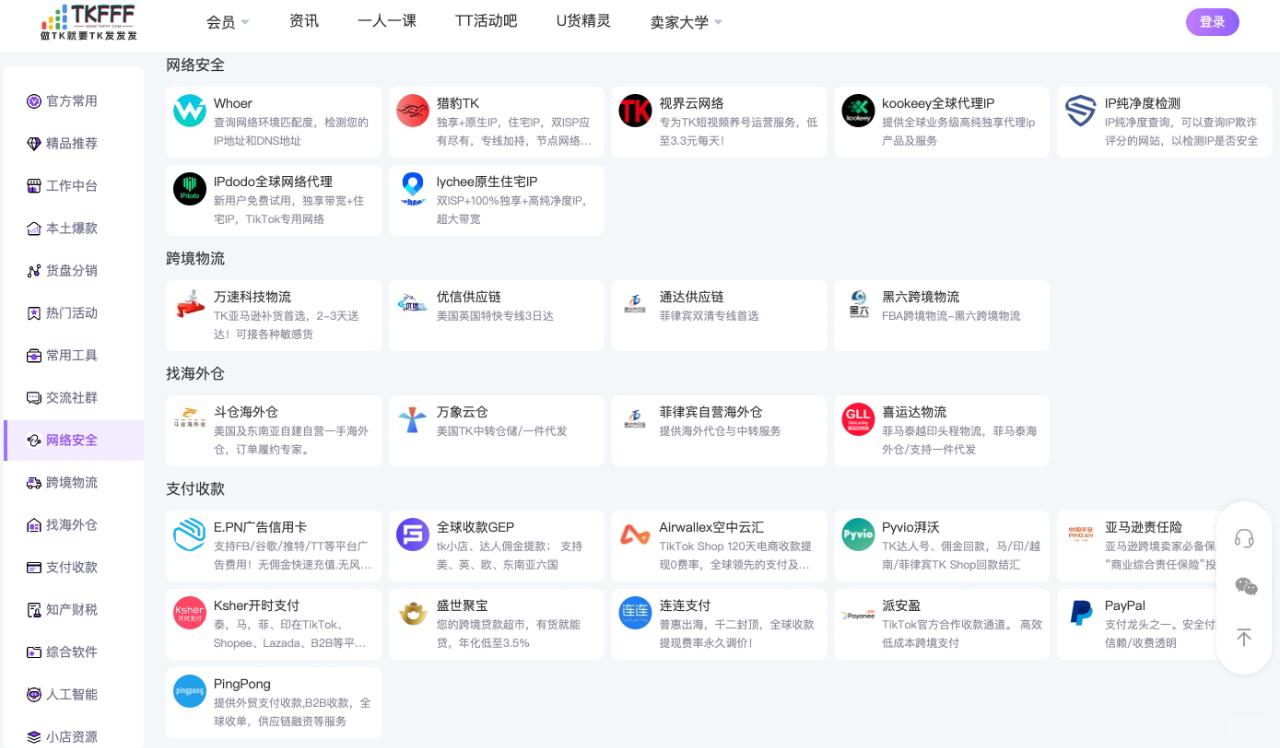
Task: Open the 菲律宾自营海外仓 card title
Action: (x=710, y=412)
